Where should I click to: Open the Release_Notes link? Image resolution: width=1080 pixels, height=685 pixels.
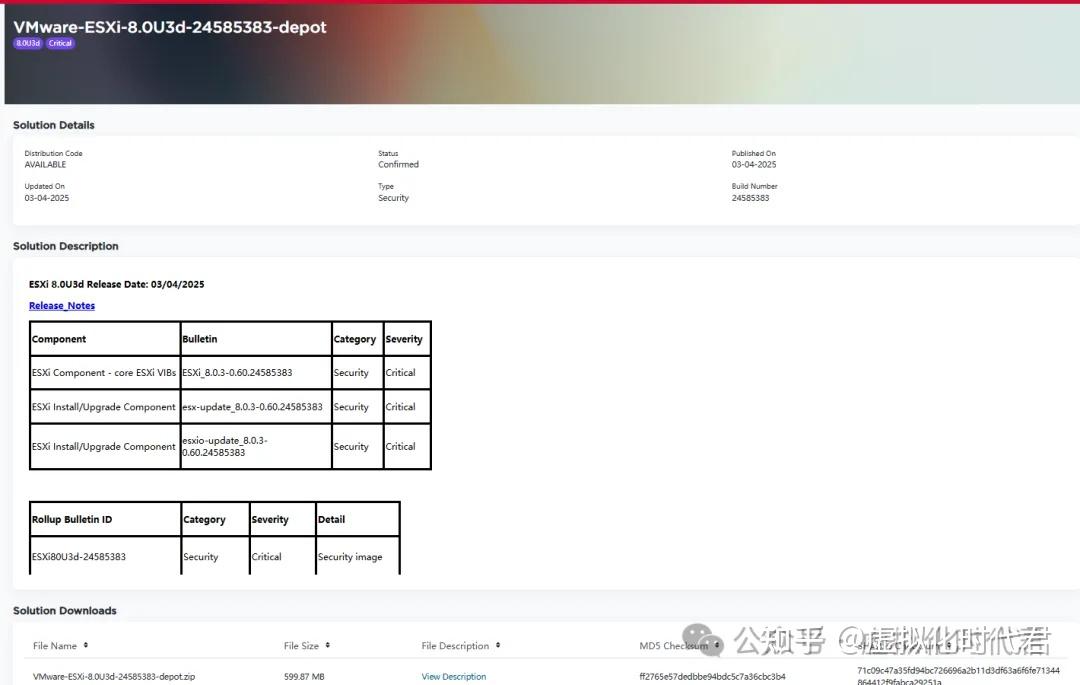point(62,306)
